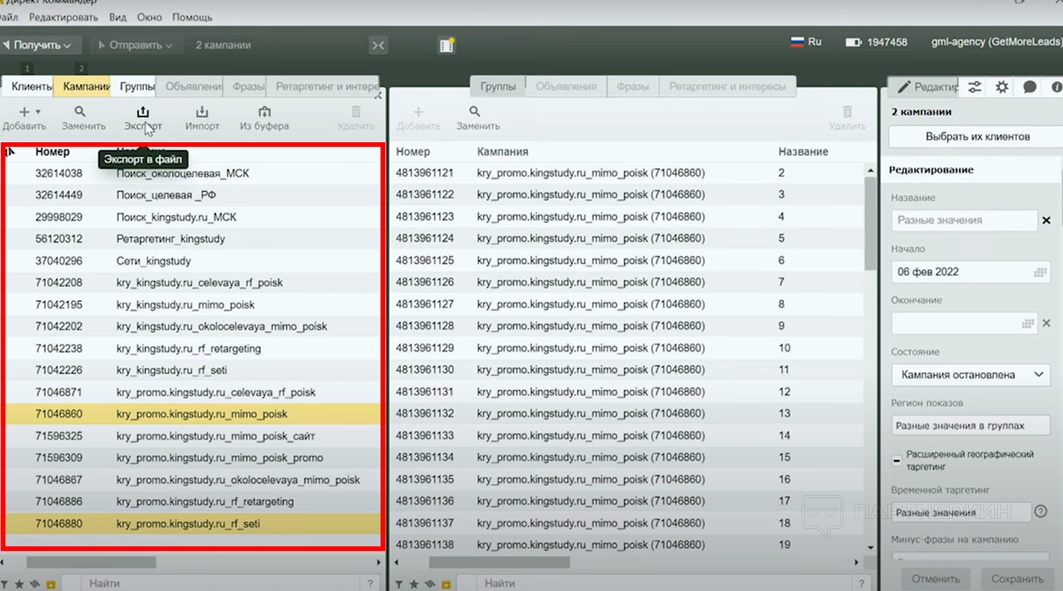
Task: Switch to the 'Клиенты' tab
Action: pos(31,87)
